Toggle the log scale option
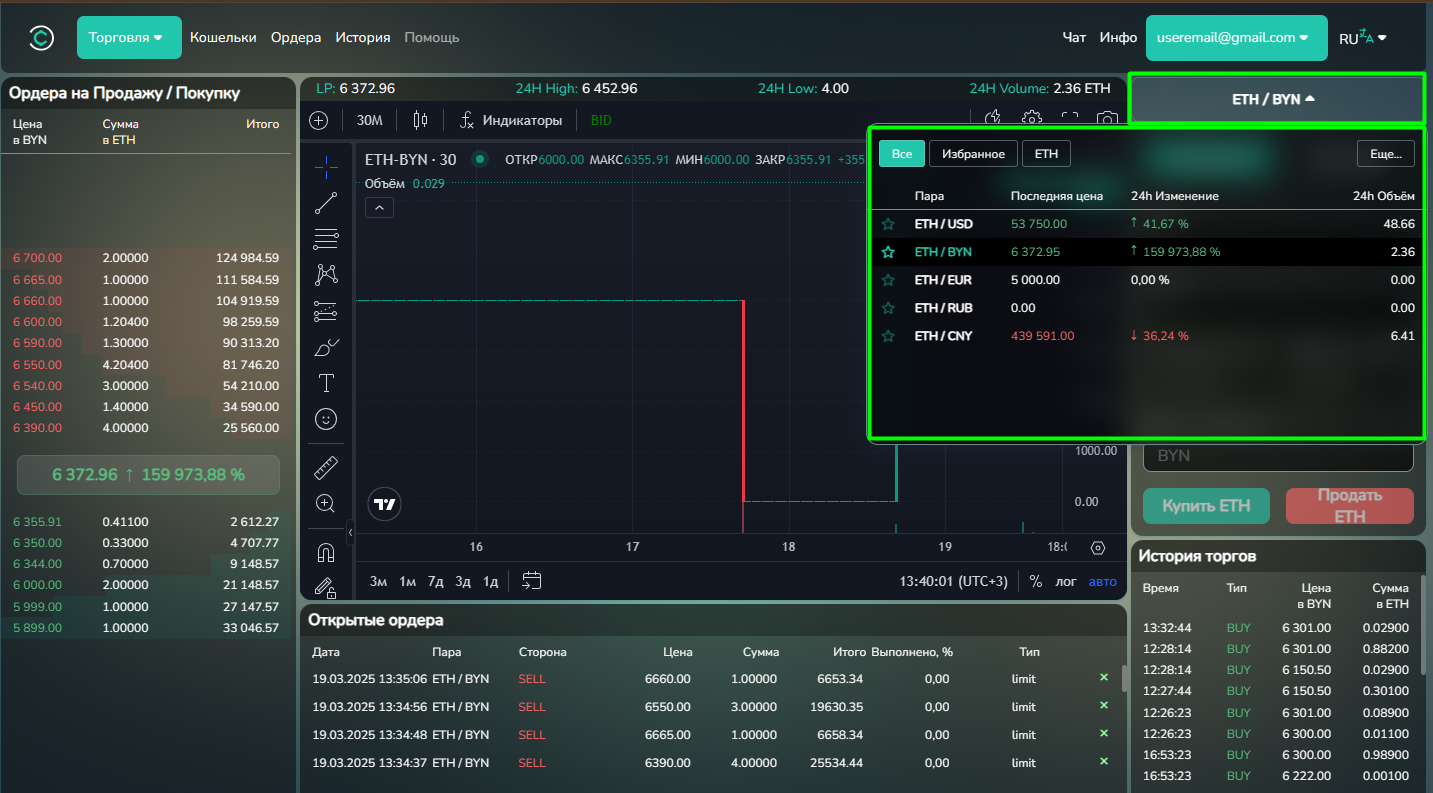This screenshot has height=793, width=1433. (x=1066, y=581)
